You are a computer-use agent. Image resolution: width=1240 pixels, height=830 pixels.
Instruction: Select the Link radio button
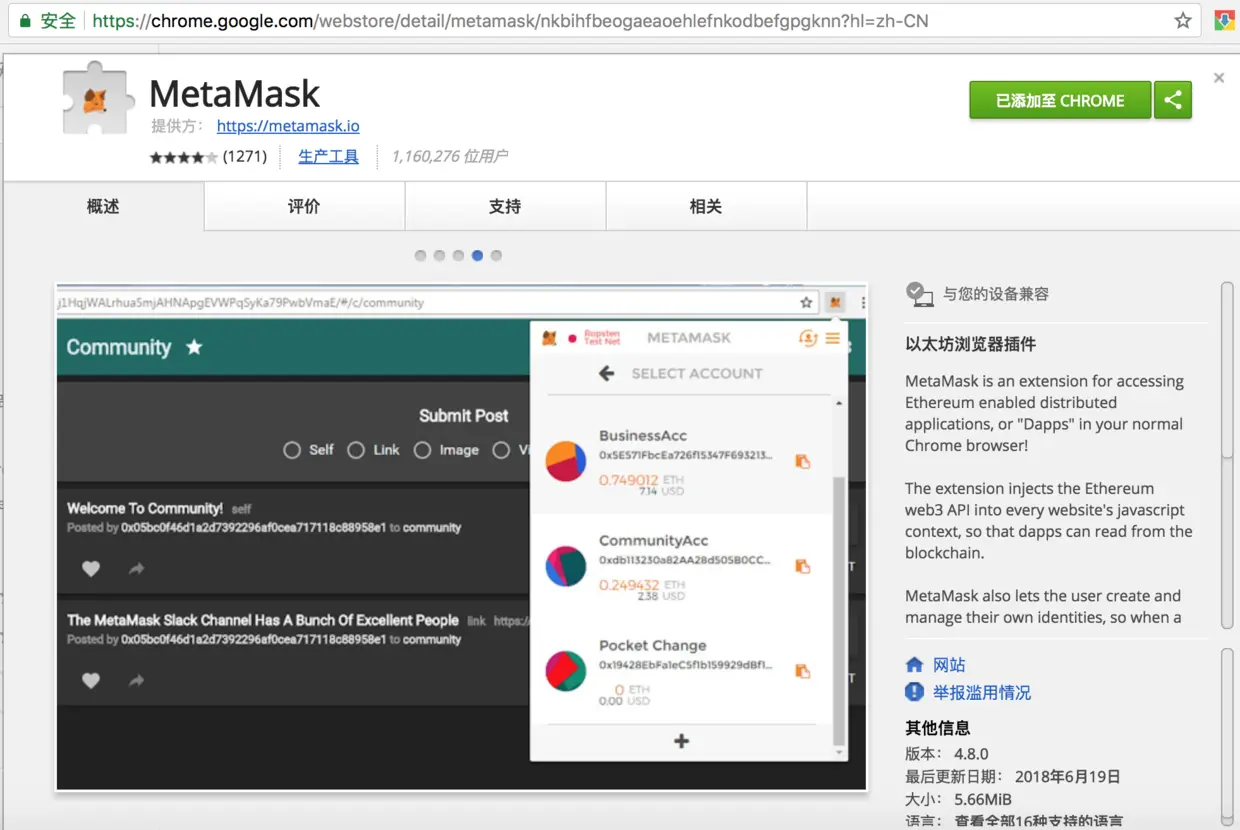click(356, 450)
